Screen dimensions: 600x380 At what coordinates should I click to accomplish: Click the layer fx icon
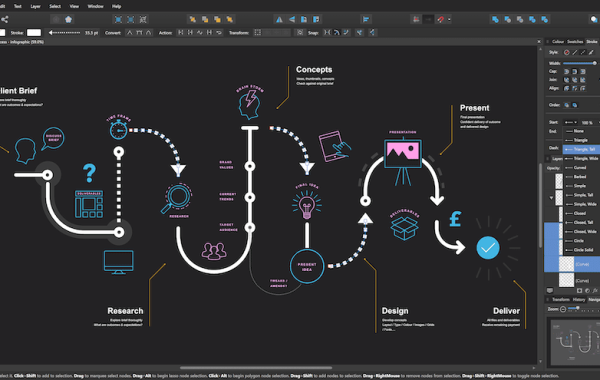pyautogui.click(x=595, y=291)
